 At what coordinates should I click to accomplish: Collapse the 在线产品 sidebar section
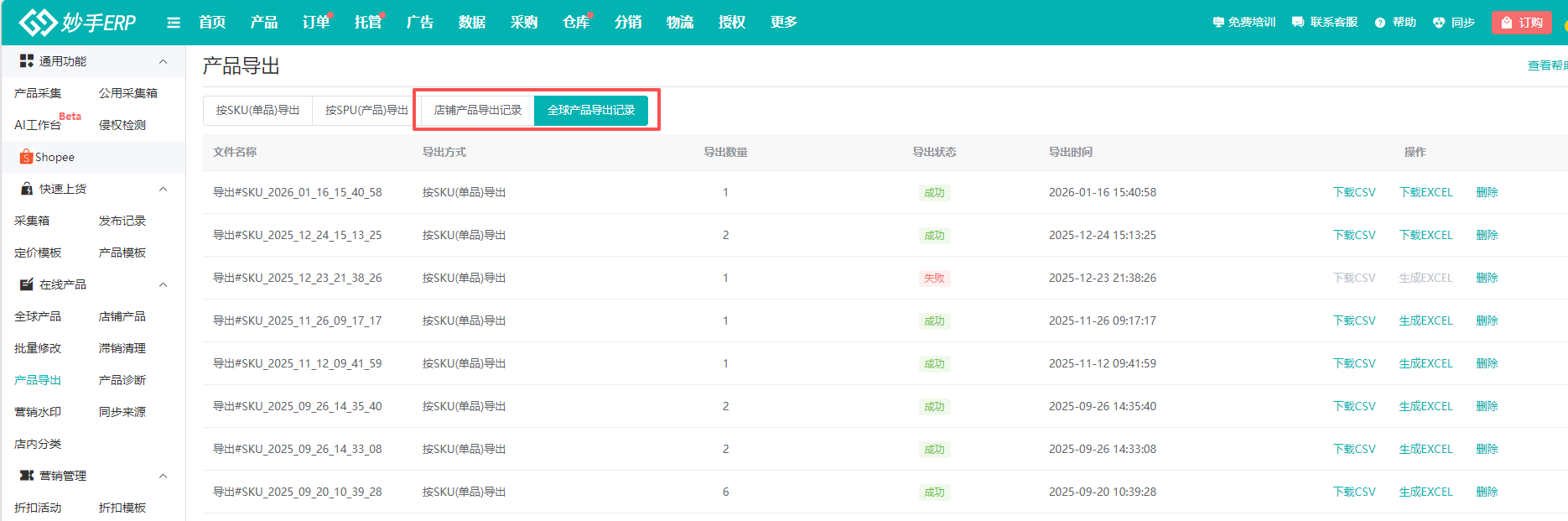point(163,284)
